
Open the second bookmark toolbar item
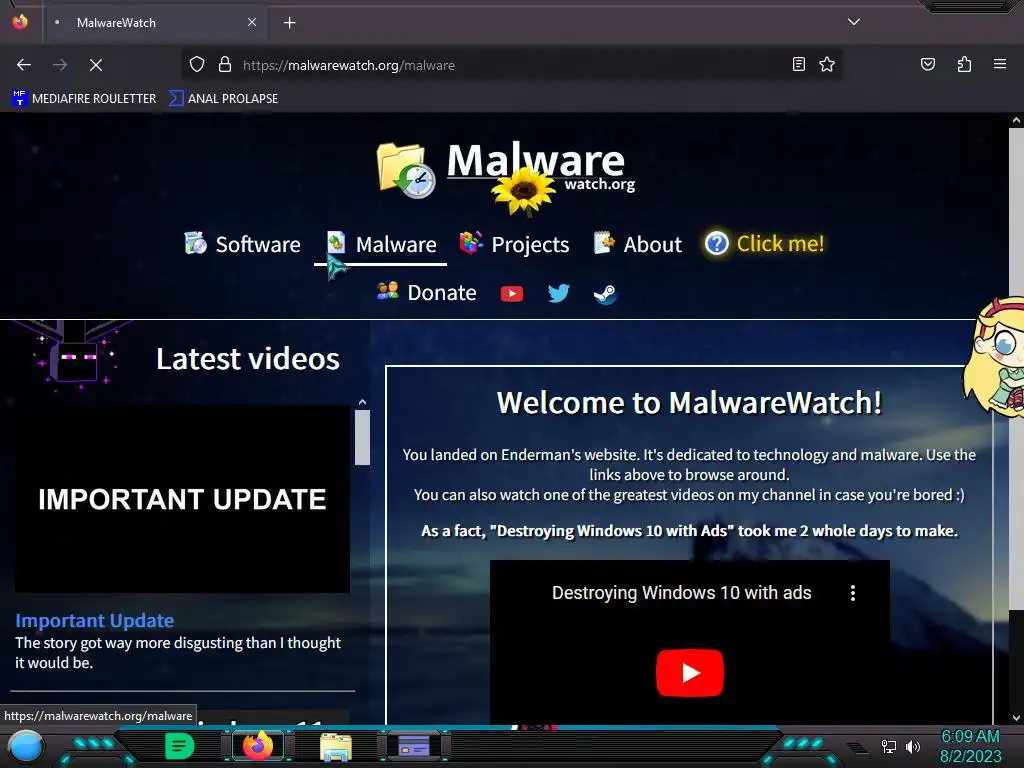(223, 99)
